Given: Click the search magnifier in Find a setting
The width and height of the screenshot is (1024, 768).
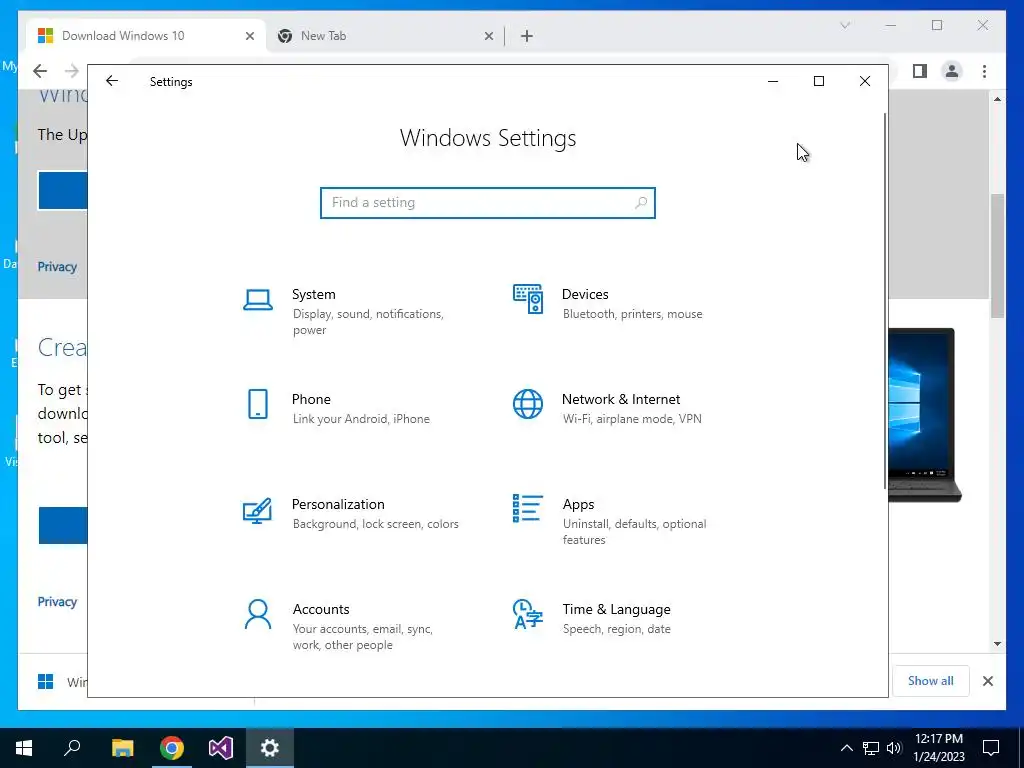Looking at the screenshot, I should pos(641,202).
